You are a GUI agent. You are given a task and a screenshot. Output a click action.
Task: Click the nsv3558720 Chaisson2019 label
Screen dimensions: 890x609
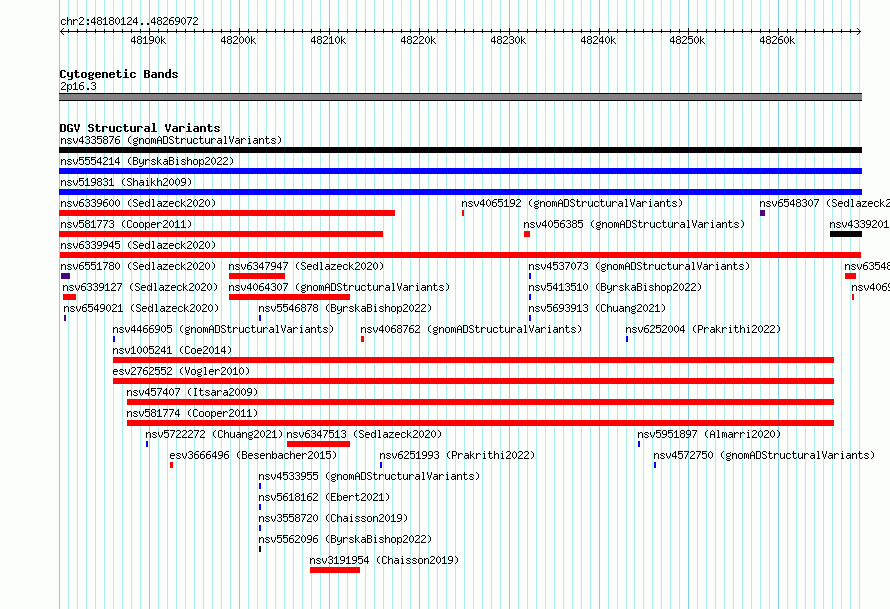tap(333, 518)
